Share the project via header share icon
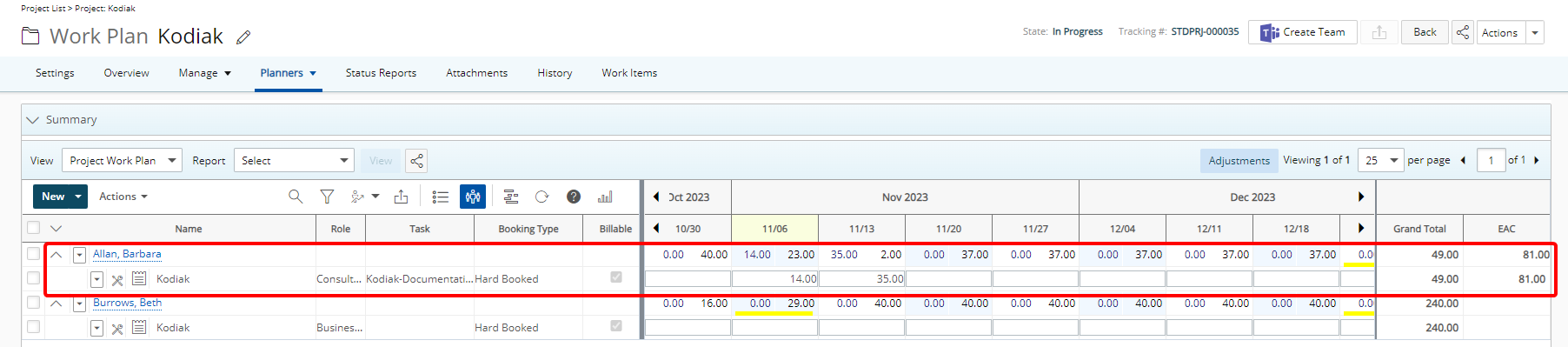This screenshot has height=347, width=1568. point(1463,32)
